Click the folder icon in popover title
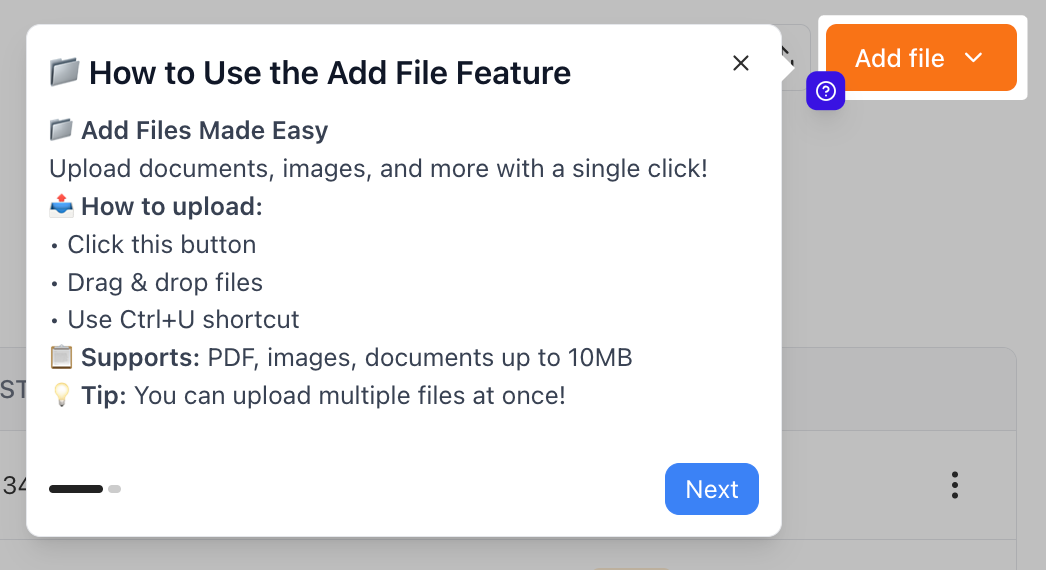Screen dimensions: 1046x570 point(64,72)
